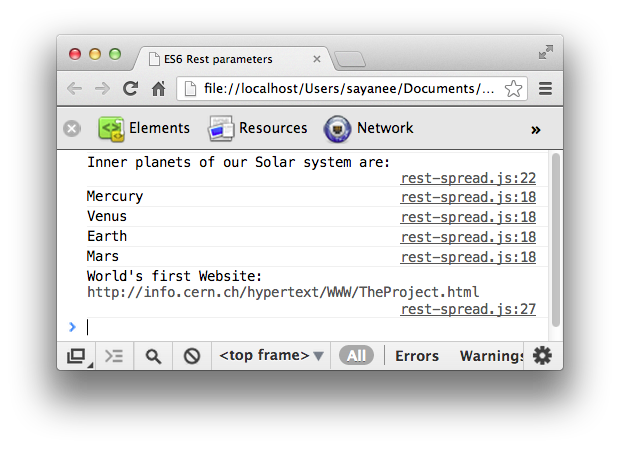Select the All filter pill
Screen dimensions: 620x449
coord(356,356)
